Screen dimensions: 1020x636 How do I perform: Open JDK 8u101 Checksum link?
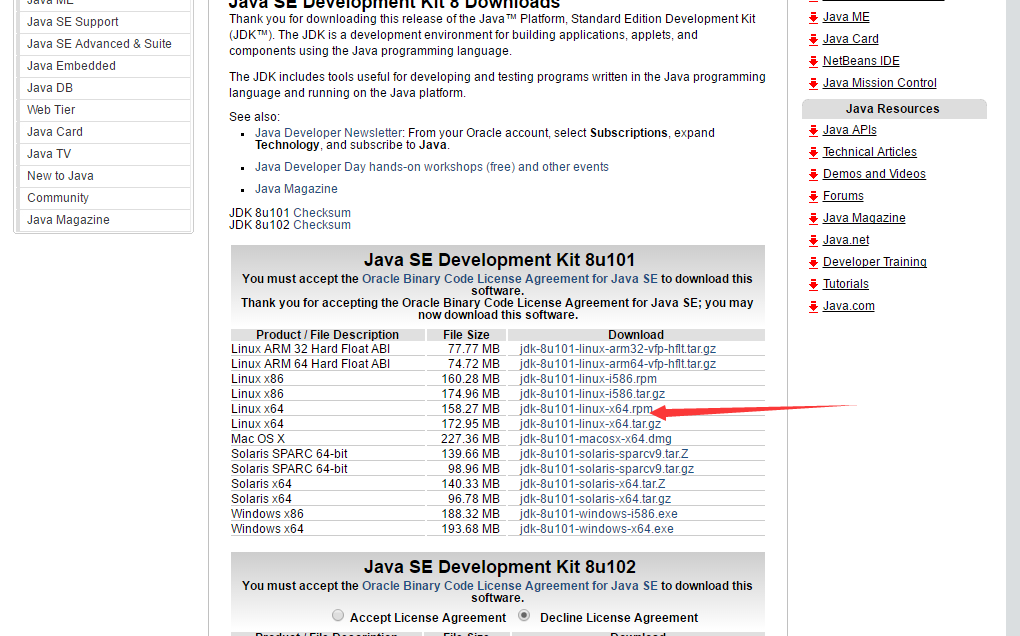point(321,213)
